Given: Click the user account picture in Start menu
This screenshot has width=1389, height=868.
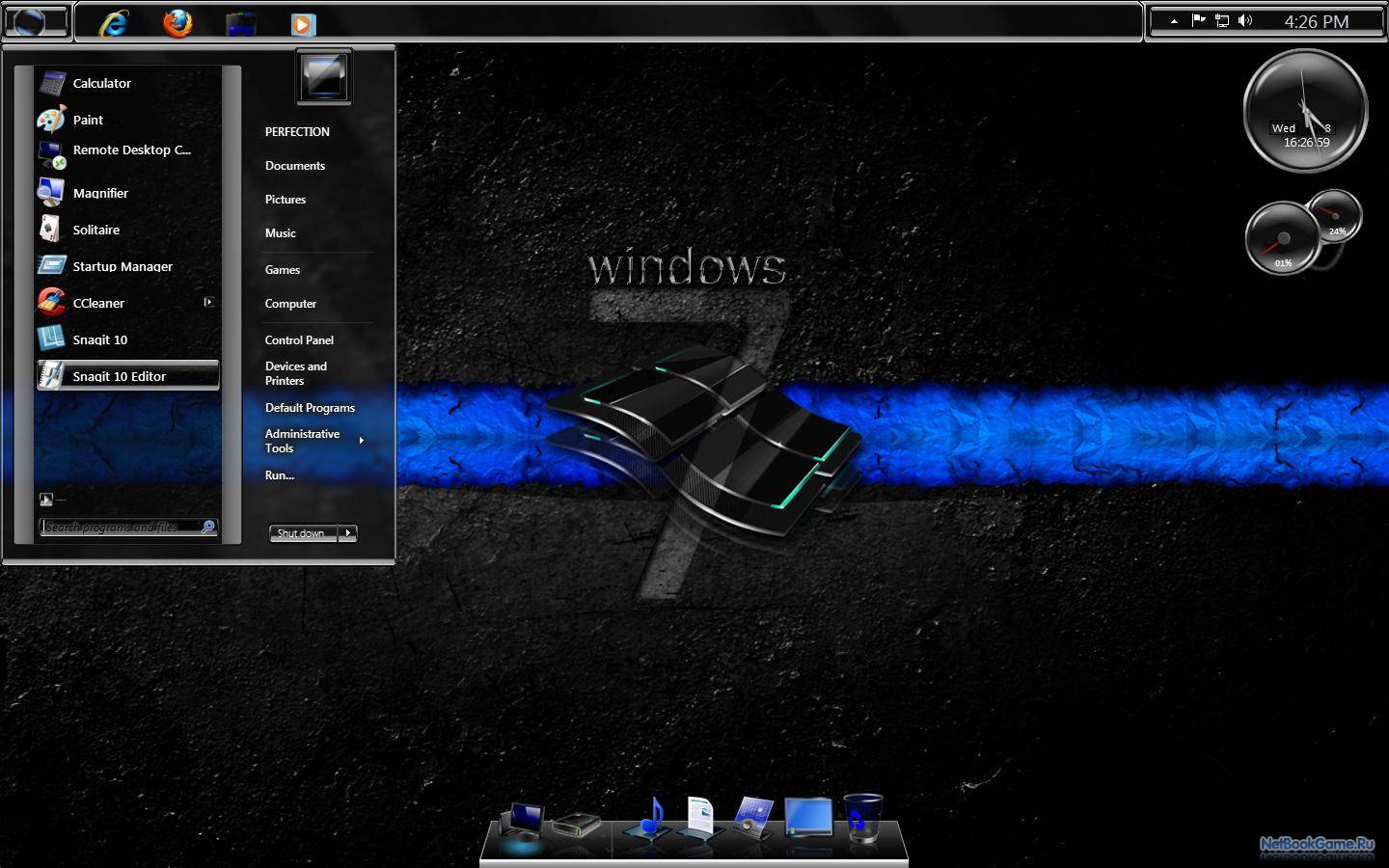Looking at the screenshot, I should click(x=324, y=76).
